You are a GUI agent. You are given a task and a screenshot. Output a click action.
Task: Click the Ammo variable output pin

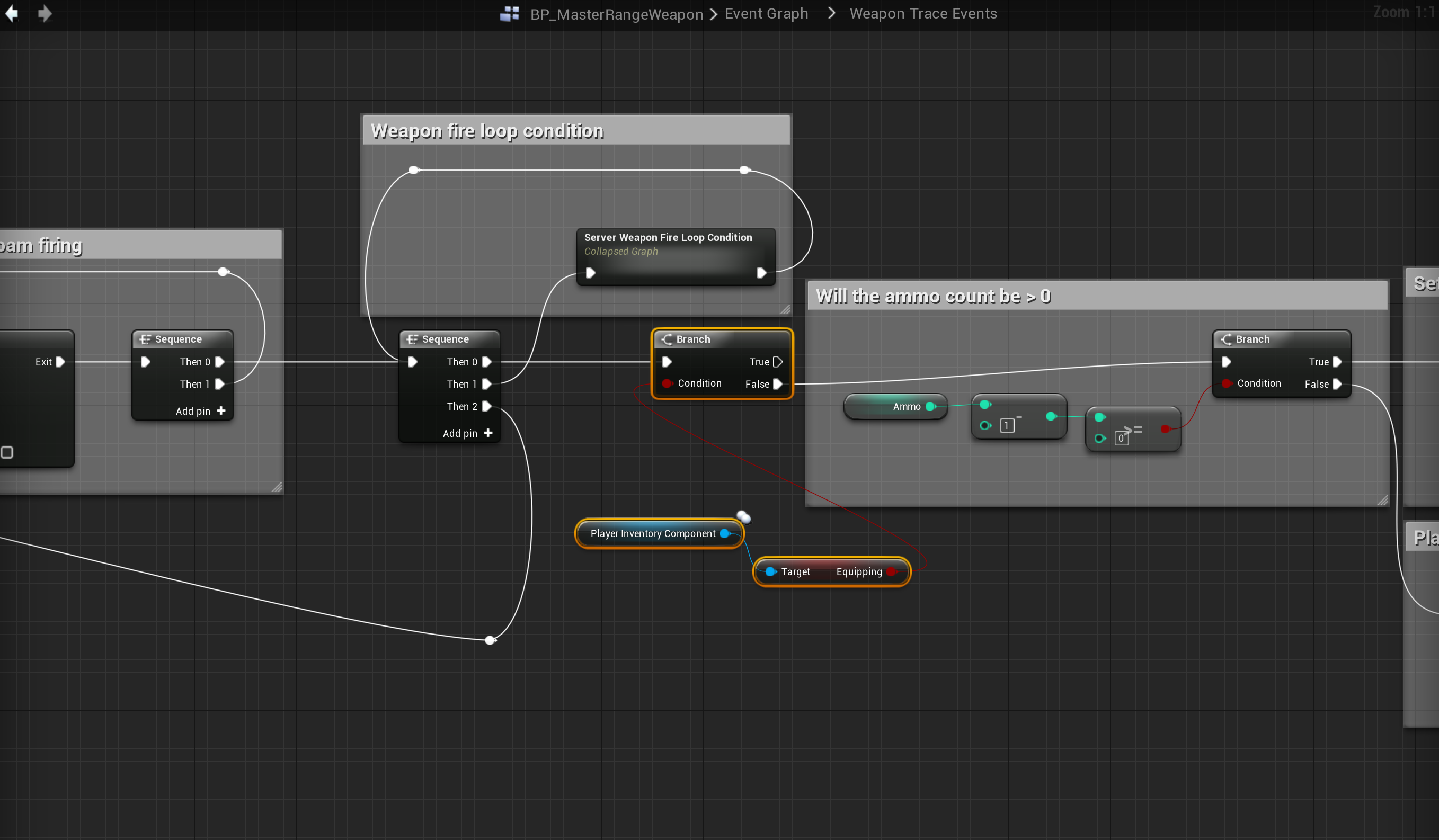tap(930, 406)
